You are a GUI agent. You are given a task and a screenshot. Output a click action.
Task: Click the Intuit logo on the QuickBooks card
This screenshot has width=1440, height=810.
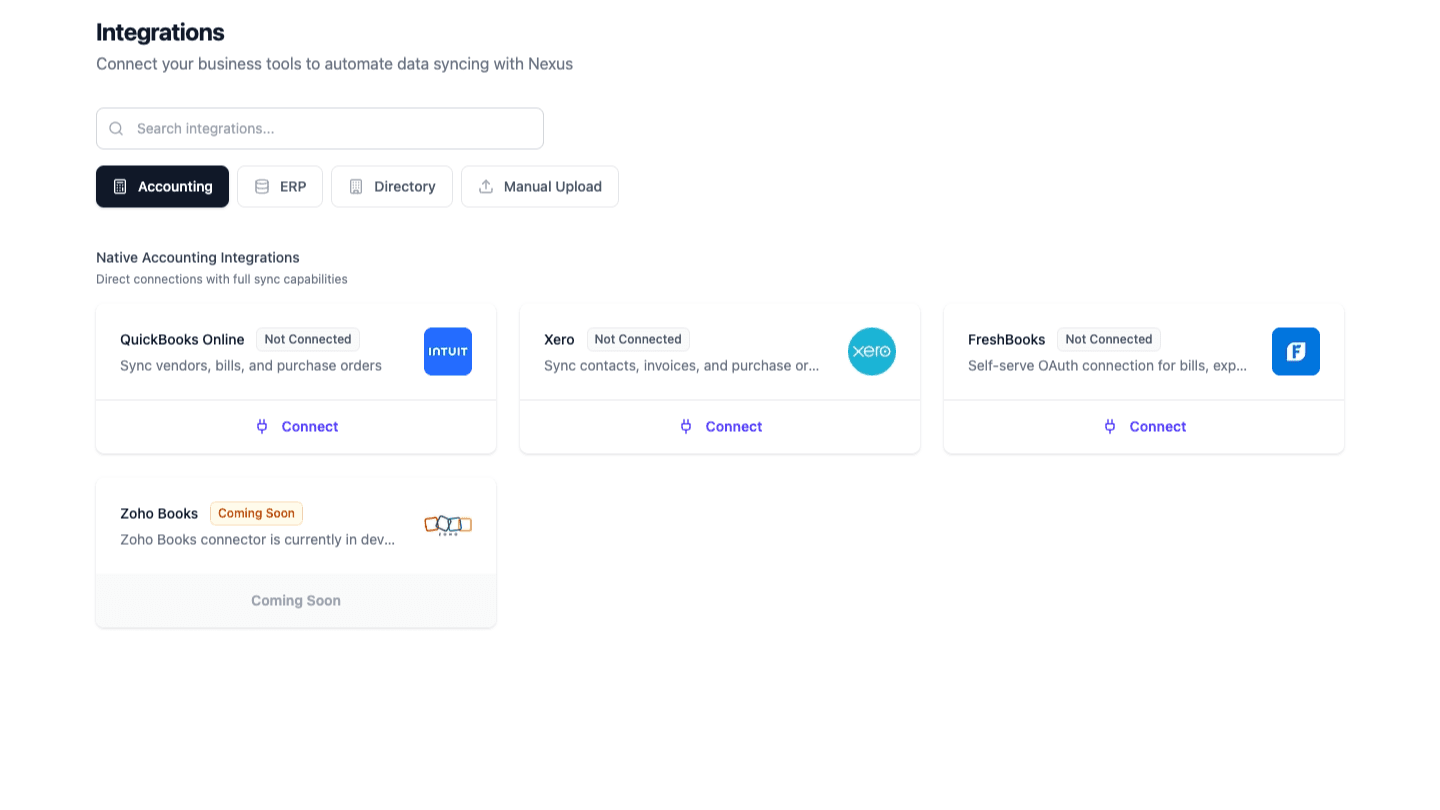coord(447,351)
